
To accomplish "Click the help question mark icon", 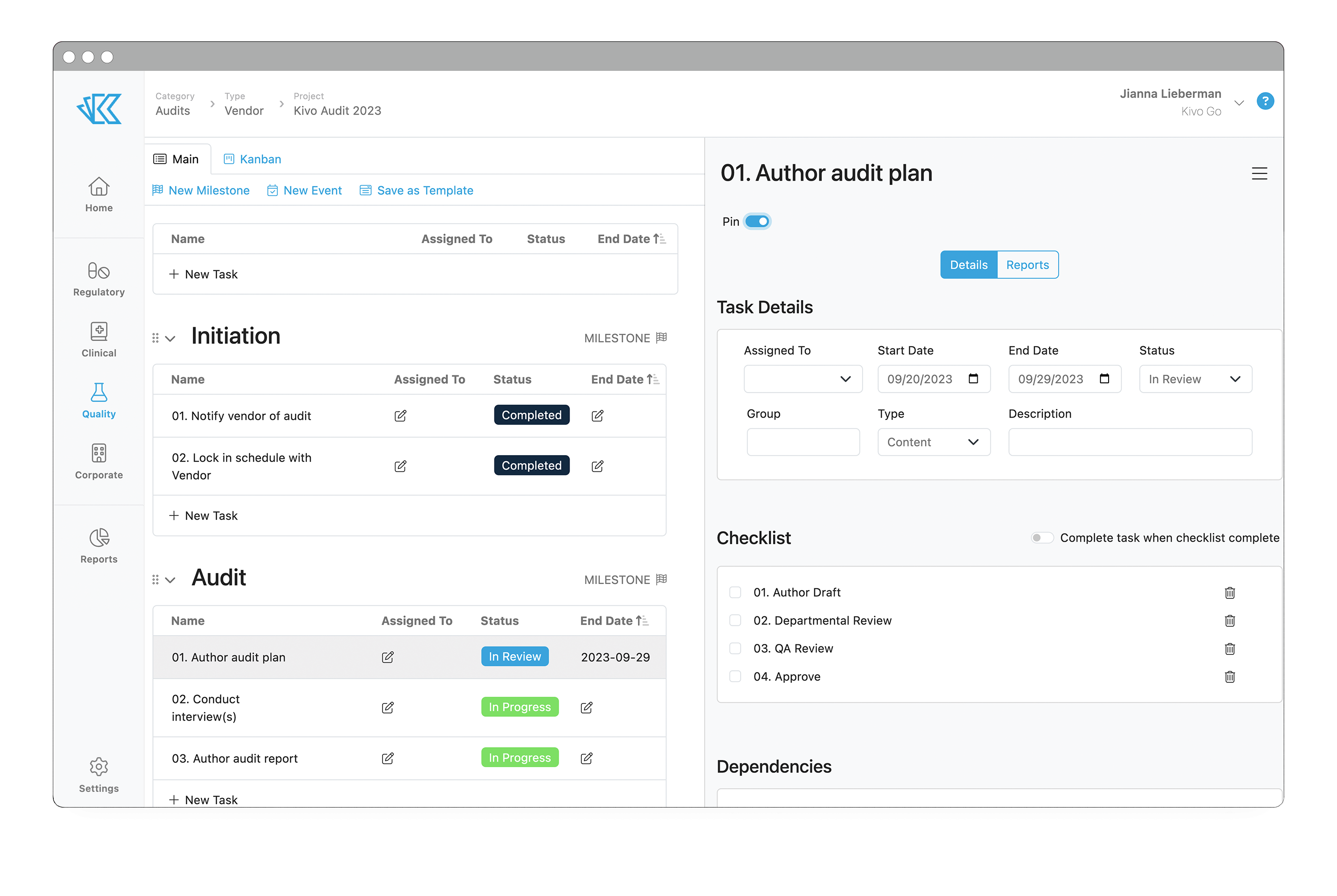I will point(1266,101).
